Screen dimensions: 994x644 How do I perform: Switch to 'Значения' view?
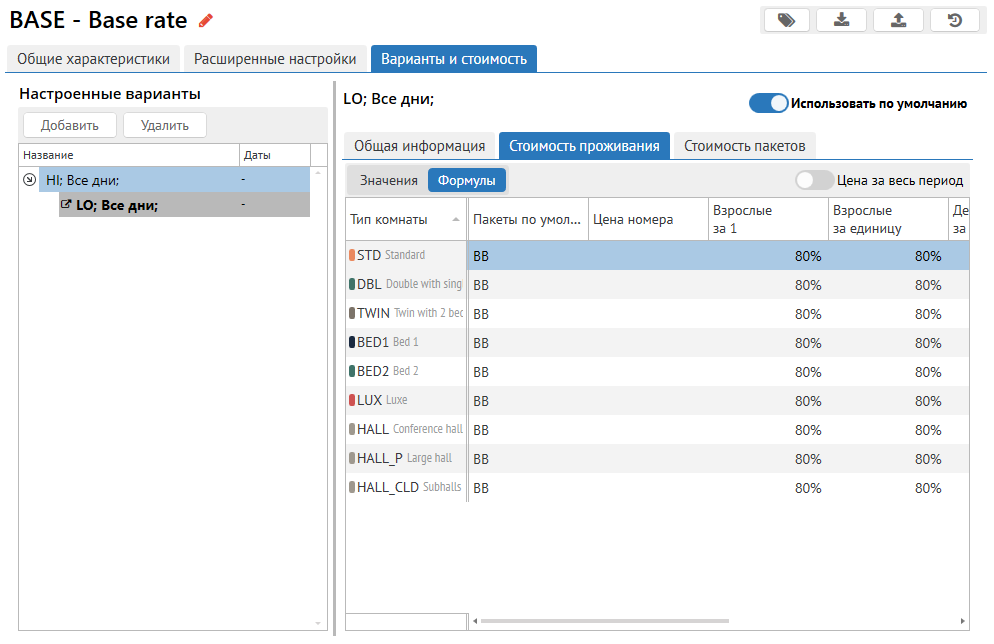click(x=388, y=180)
